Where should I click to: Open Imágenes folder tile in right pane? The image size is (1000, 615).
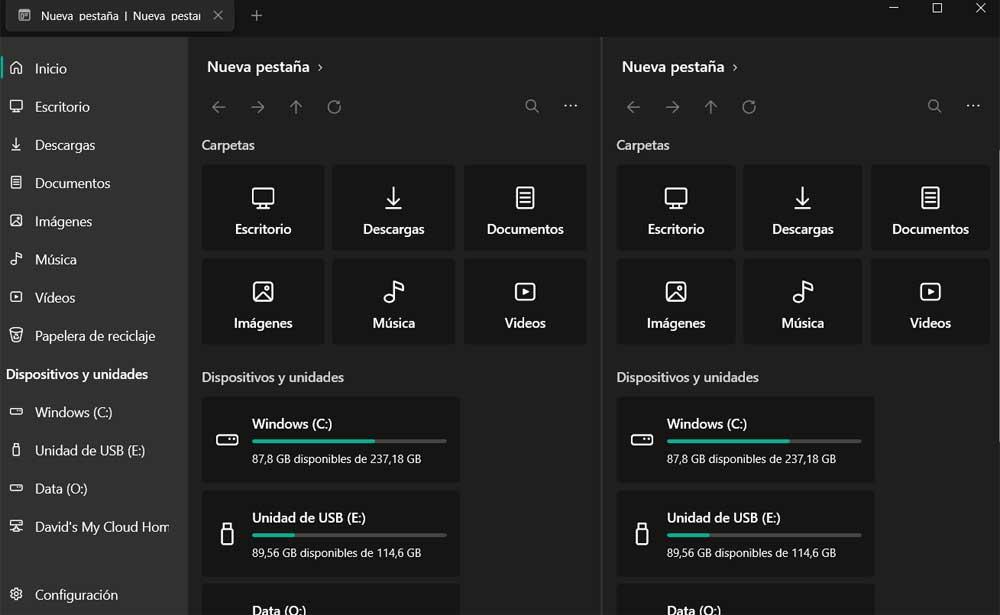[676, 301]
